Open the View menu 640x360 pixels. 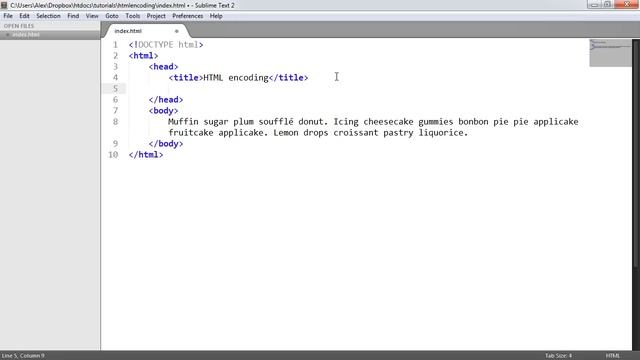(x=92, y=16)
